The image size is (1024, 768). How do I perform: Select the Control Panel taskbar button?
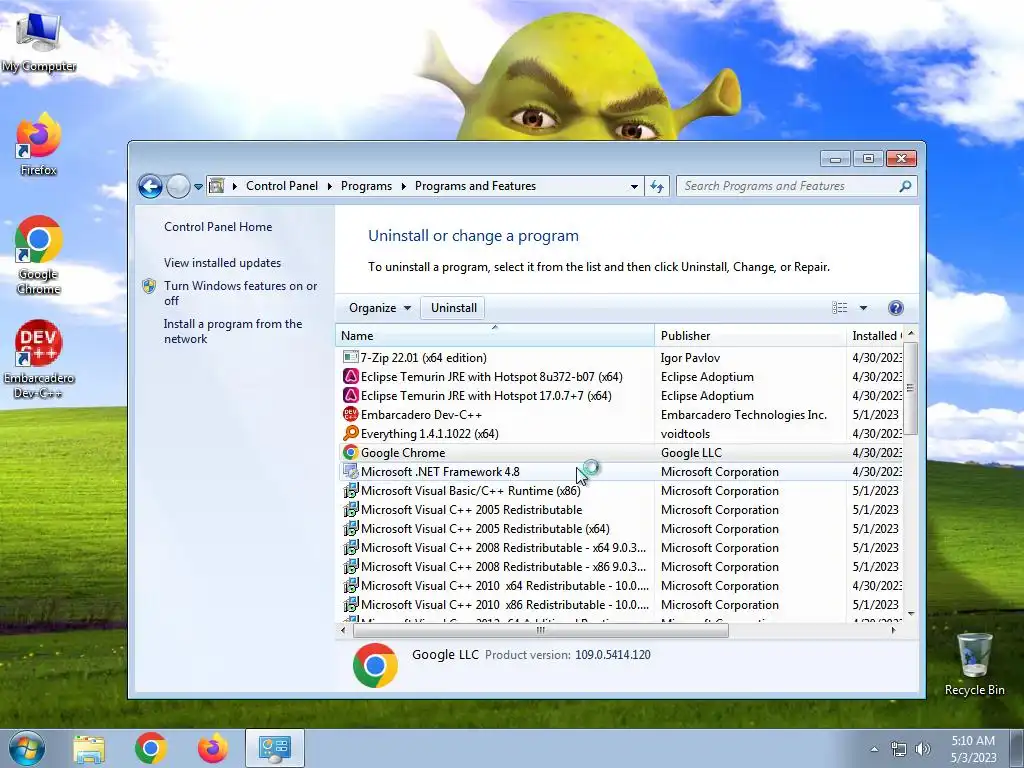point(275,748)
